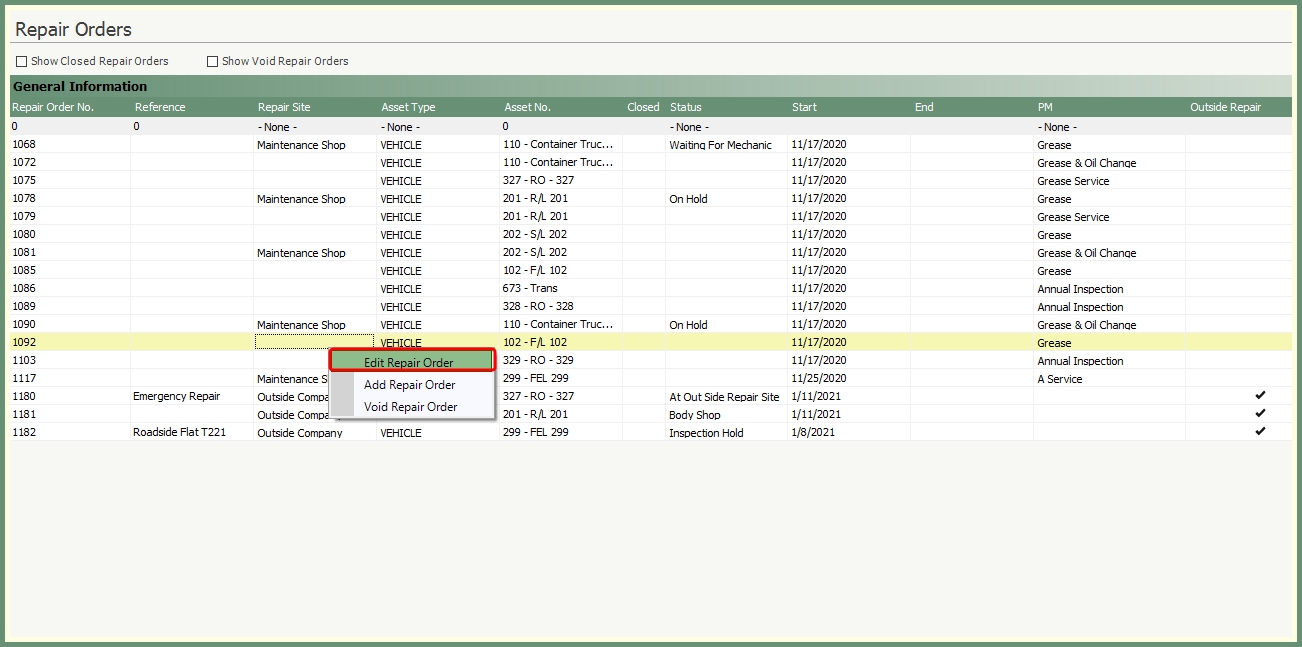Click the Outside Repair column header
Image resolution: width=1302 pixels, height=647 pixels.
click(x=1225, y=107)
